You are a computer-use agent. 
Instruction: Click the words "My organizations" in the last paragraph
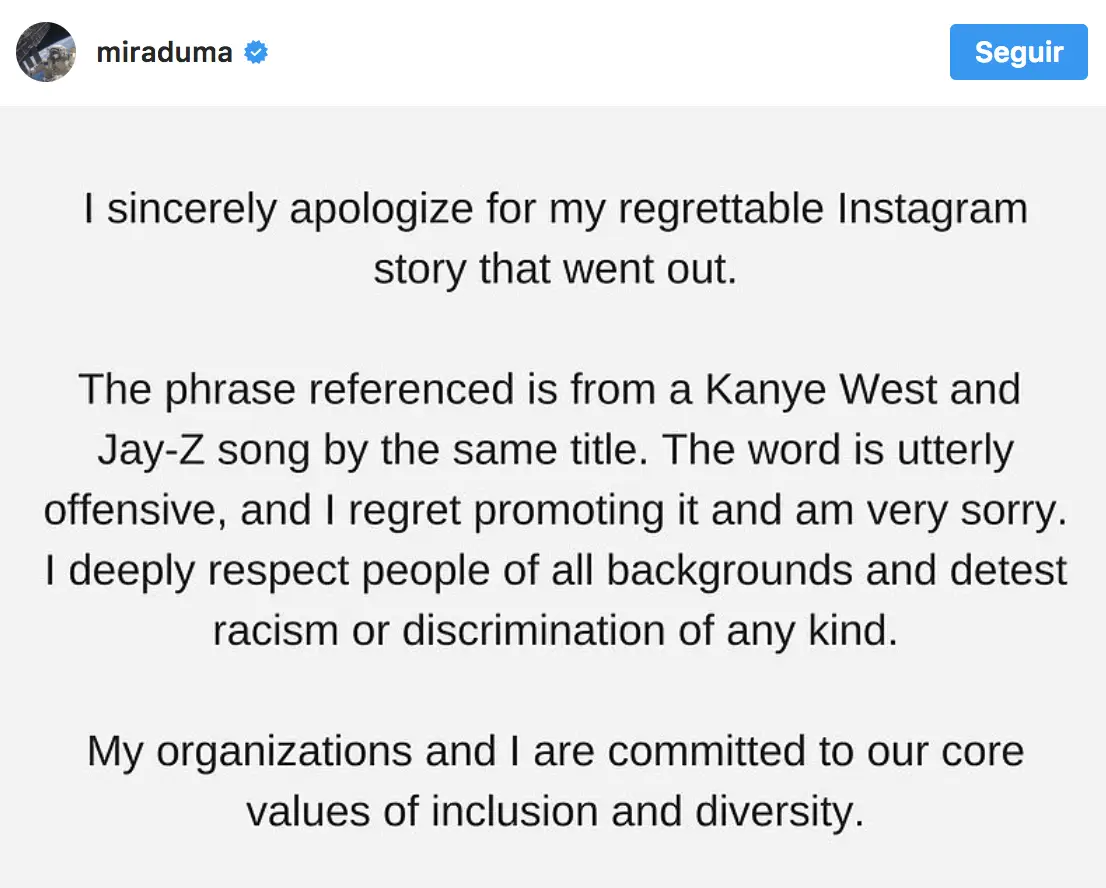click(x=250, y=751)
